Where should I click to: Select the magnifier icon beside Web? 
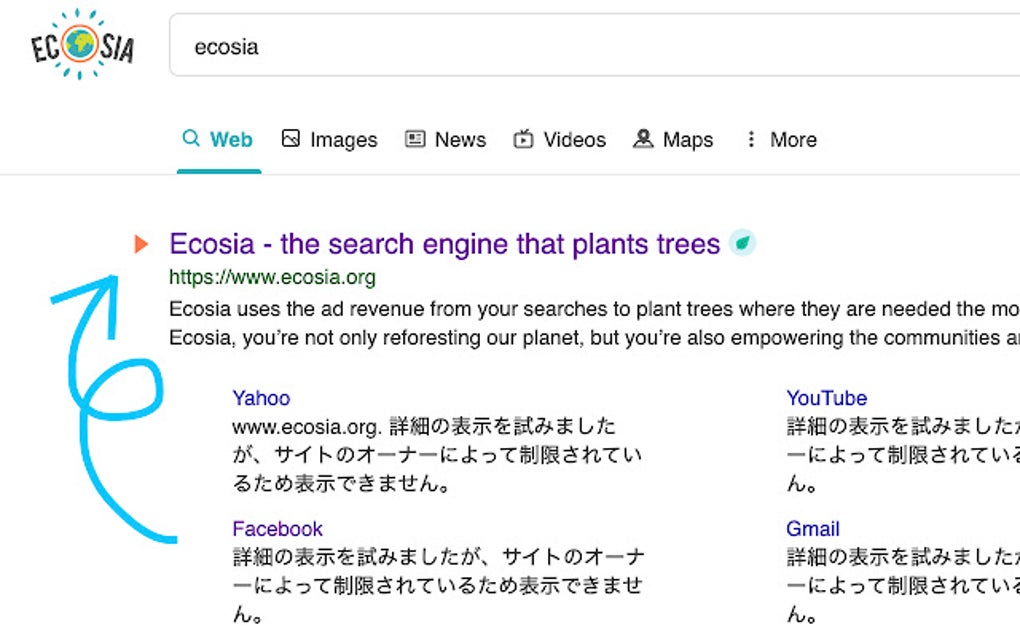tap(191, 139)
